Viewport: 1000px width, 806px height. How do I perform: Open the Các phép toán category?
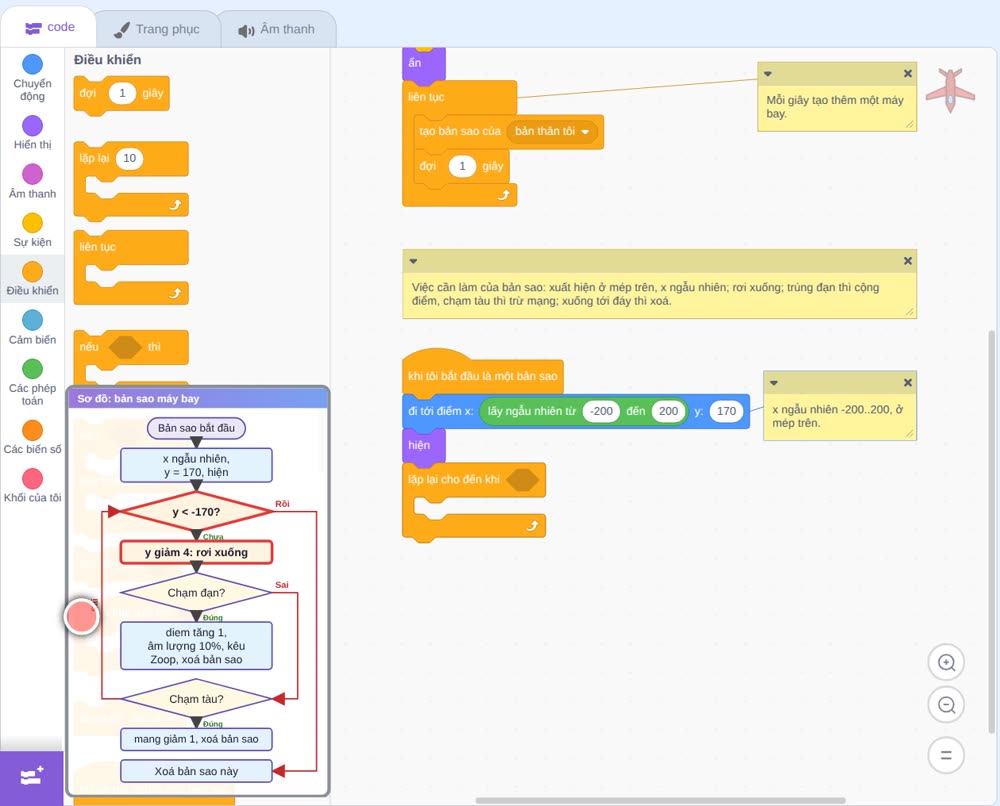click(32, 382)
